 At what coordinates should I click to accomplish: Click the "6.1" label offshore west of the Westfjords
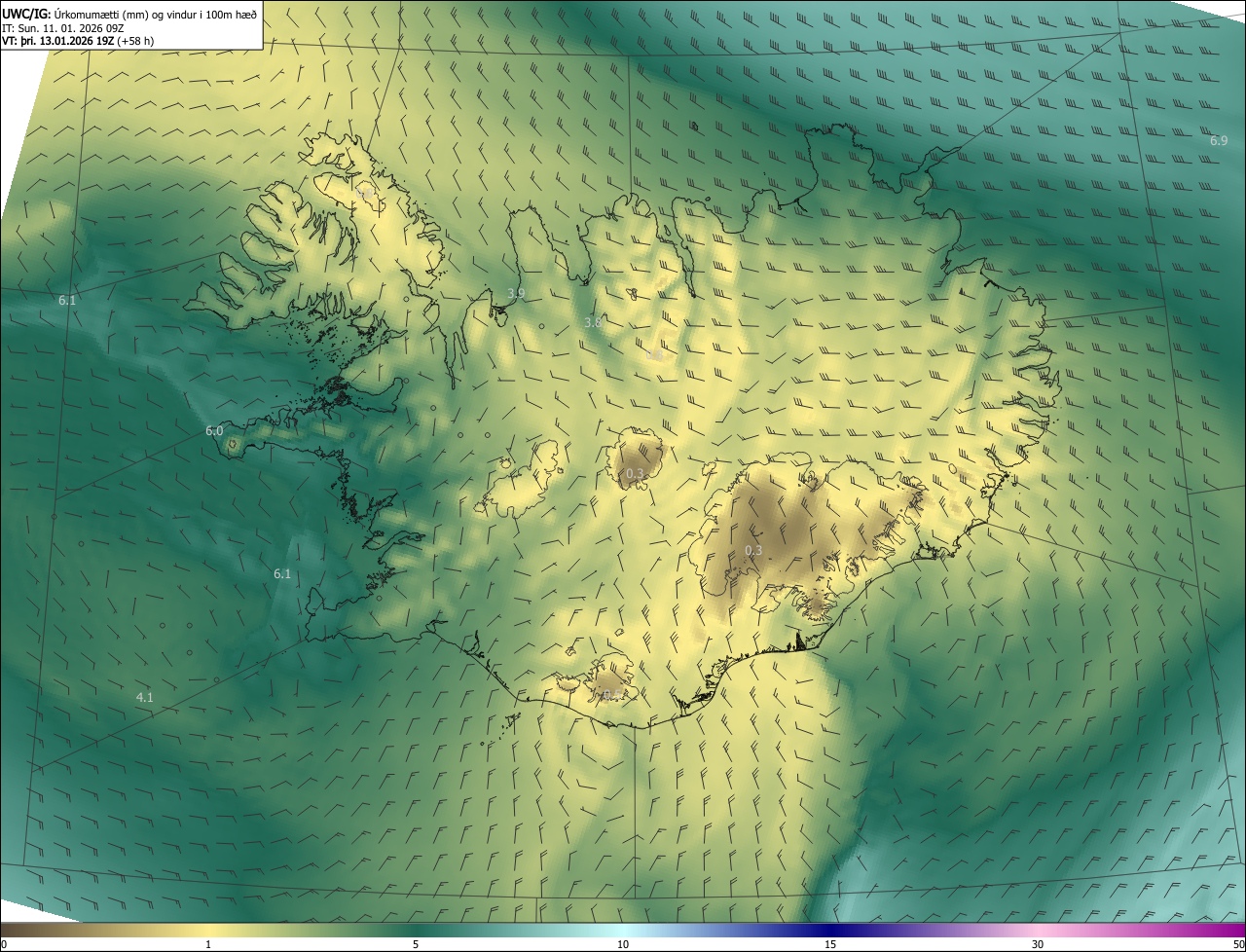pyautogui.click(x=66, y=301)
